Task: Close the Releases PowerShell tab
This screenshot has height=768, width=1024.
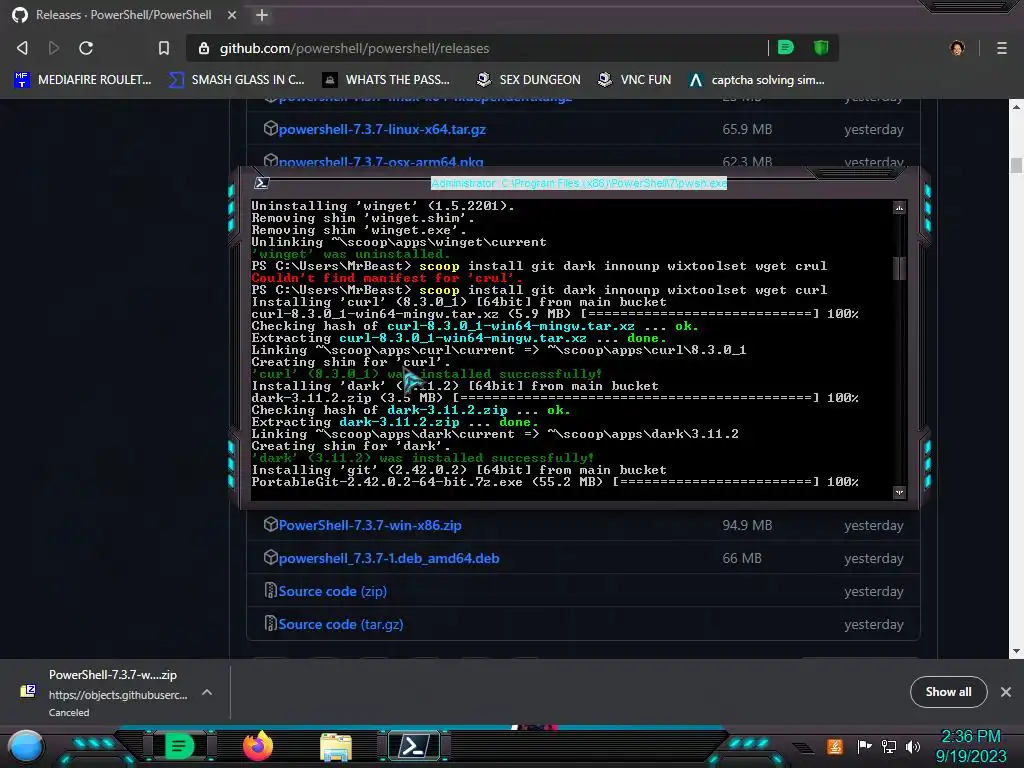Action: pyautogui.click(x=232, y=15)
